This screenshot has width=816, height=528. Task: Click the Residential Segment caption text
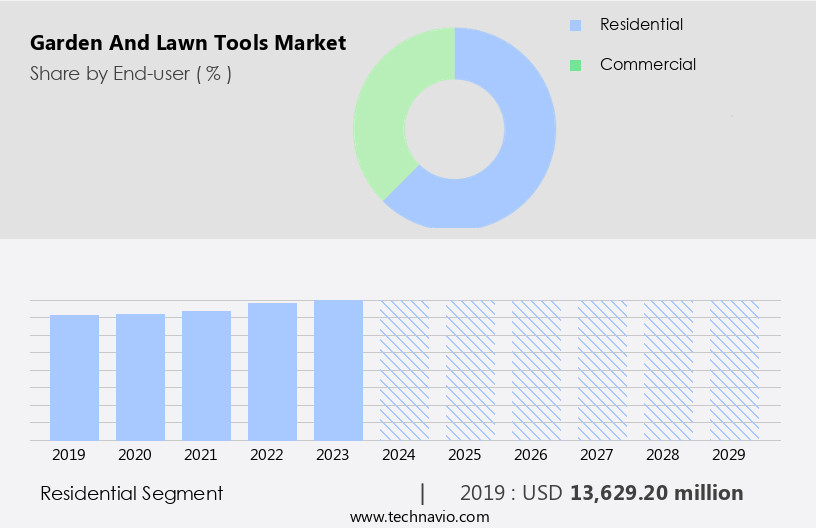coord(131,493)
